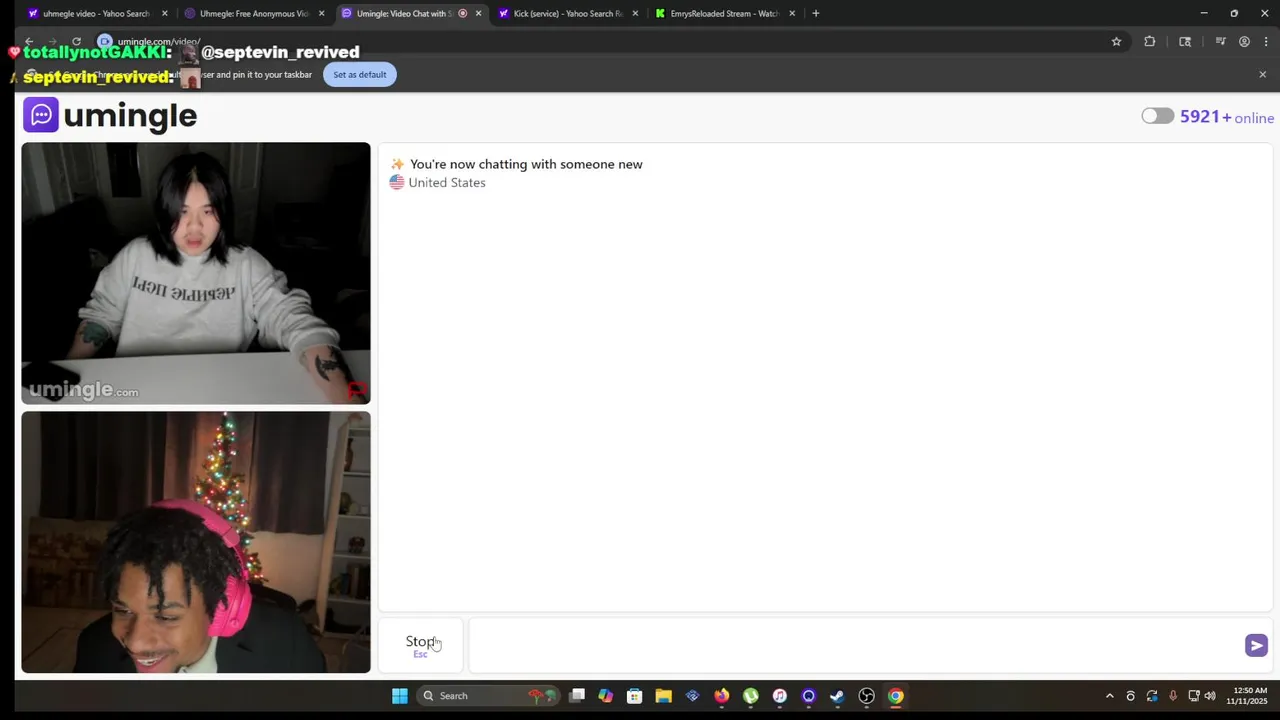Close the uhmegle video Yahoo Search tab
This screenshot has height=720, width=1280.
[164, 14]
